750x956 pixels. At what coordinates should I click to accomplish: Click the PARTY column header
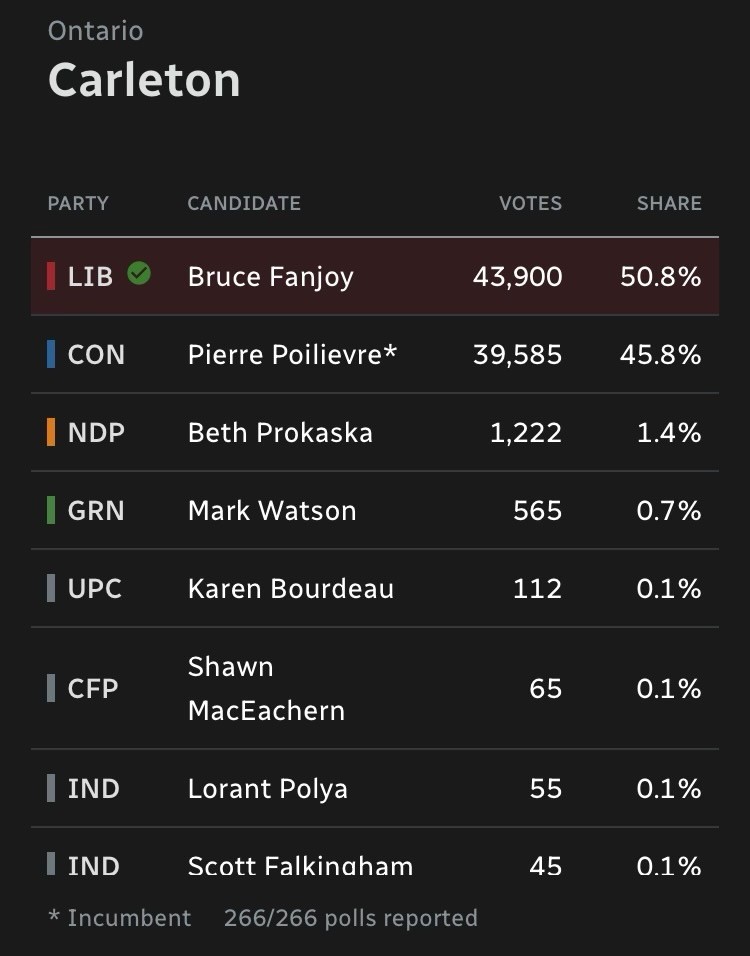pyautogui.click(x=78, y=203)
